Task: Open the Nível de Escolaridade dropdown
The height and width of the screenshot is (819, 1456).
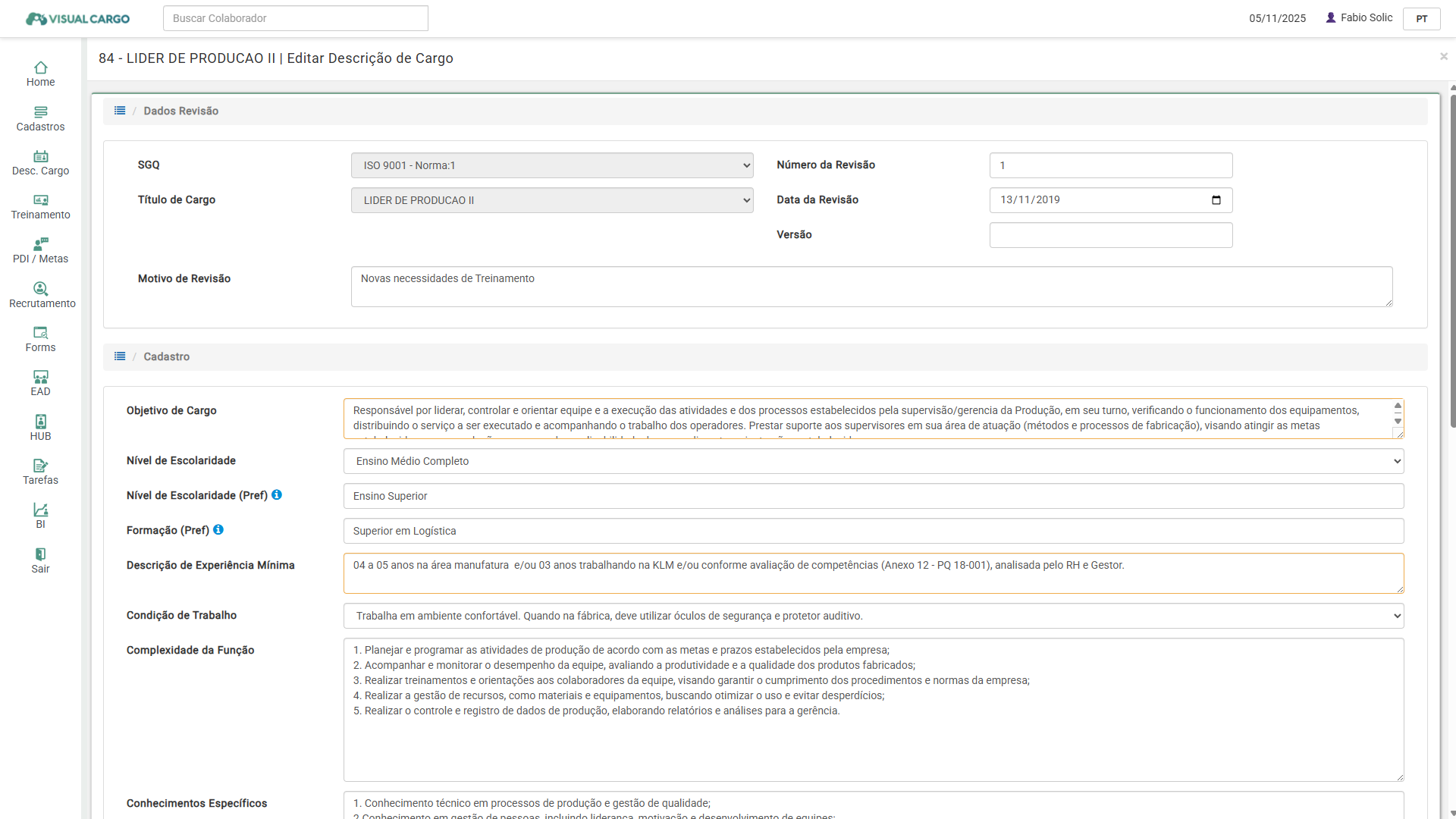Action: coord(873,461)
